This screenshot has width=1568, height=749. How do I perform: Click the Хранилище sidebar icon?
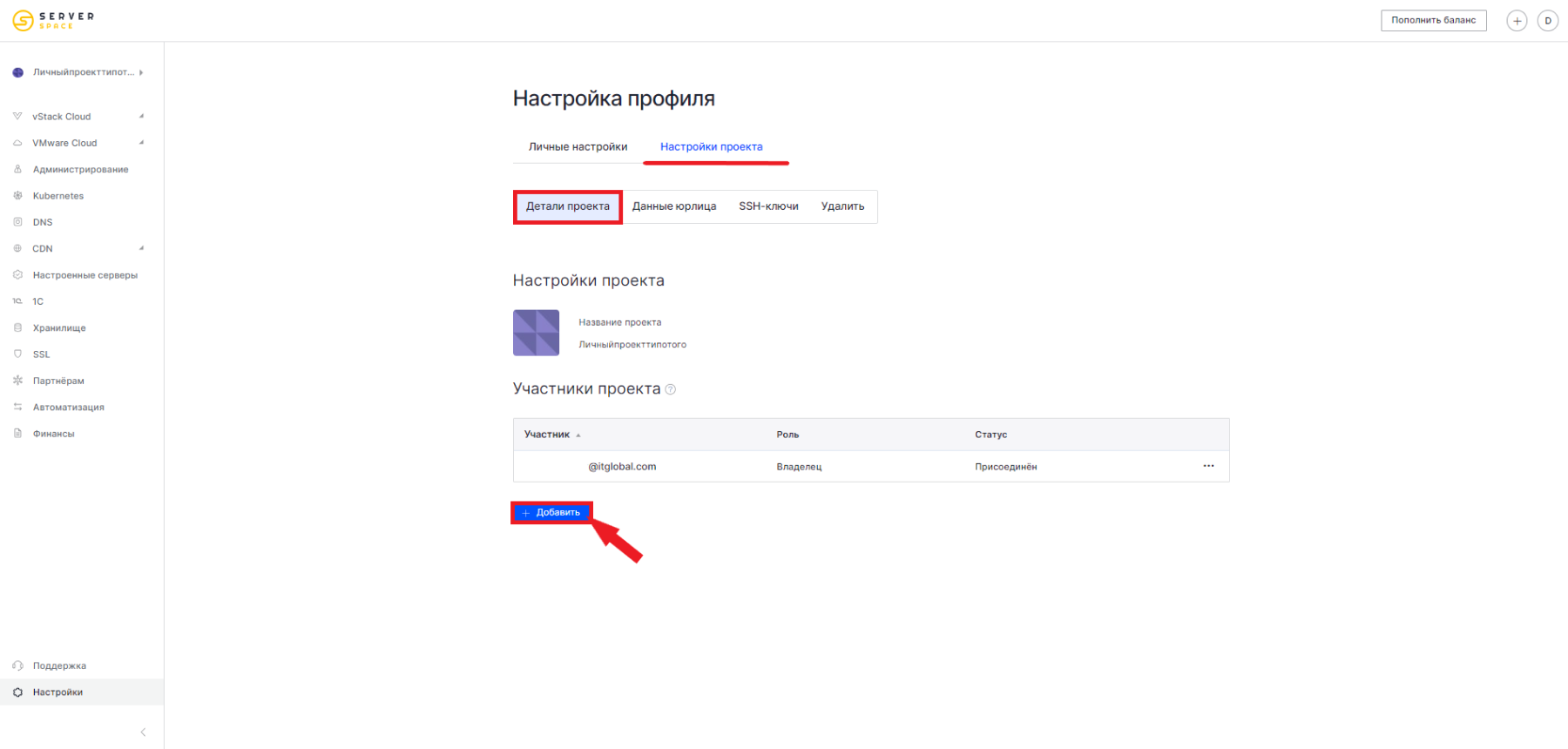click(17, 327)
